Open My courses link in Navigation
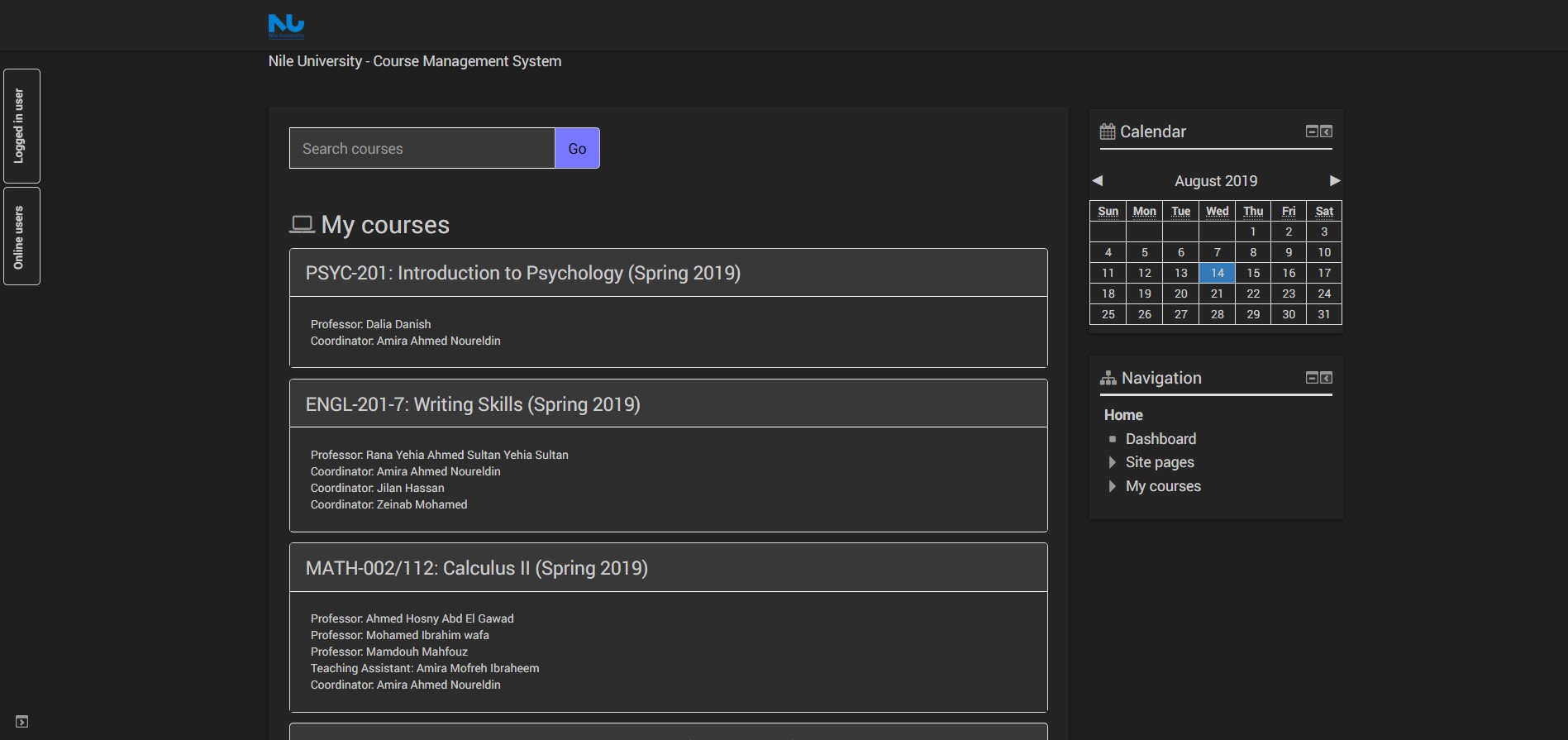This screenshot has height=740, width=1568. pos(1163,486)
